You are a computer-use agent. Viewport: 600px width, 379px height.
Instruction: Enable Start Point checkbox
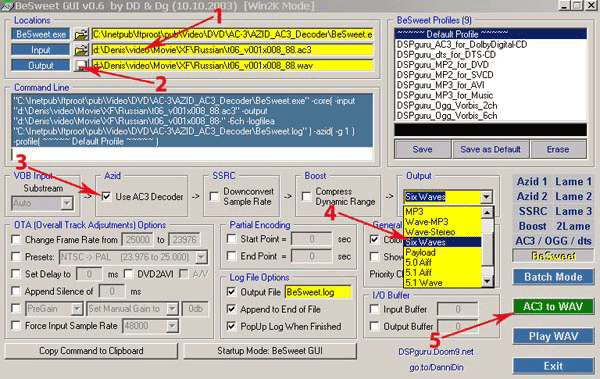click(232, 239)
